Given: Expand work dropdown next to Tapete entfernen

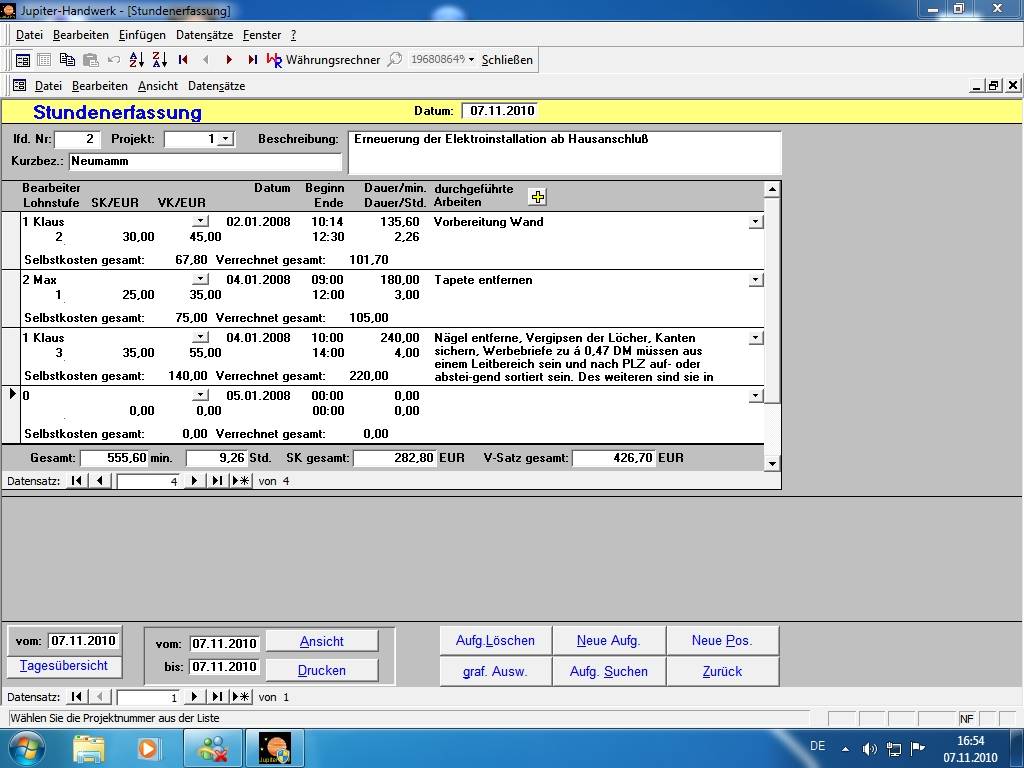Looking at the screenshot, I should click(755, 281).
